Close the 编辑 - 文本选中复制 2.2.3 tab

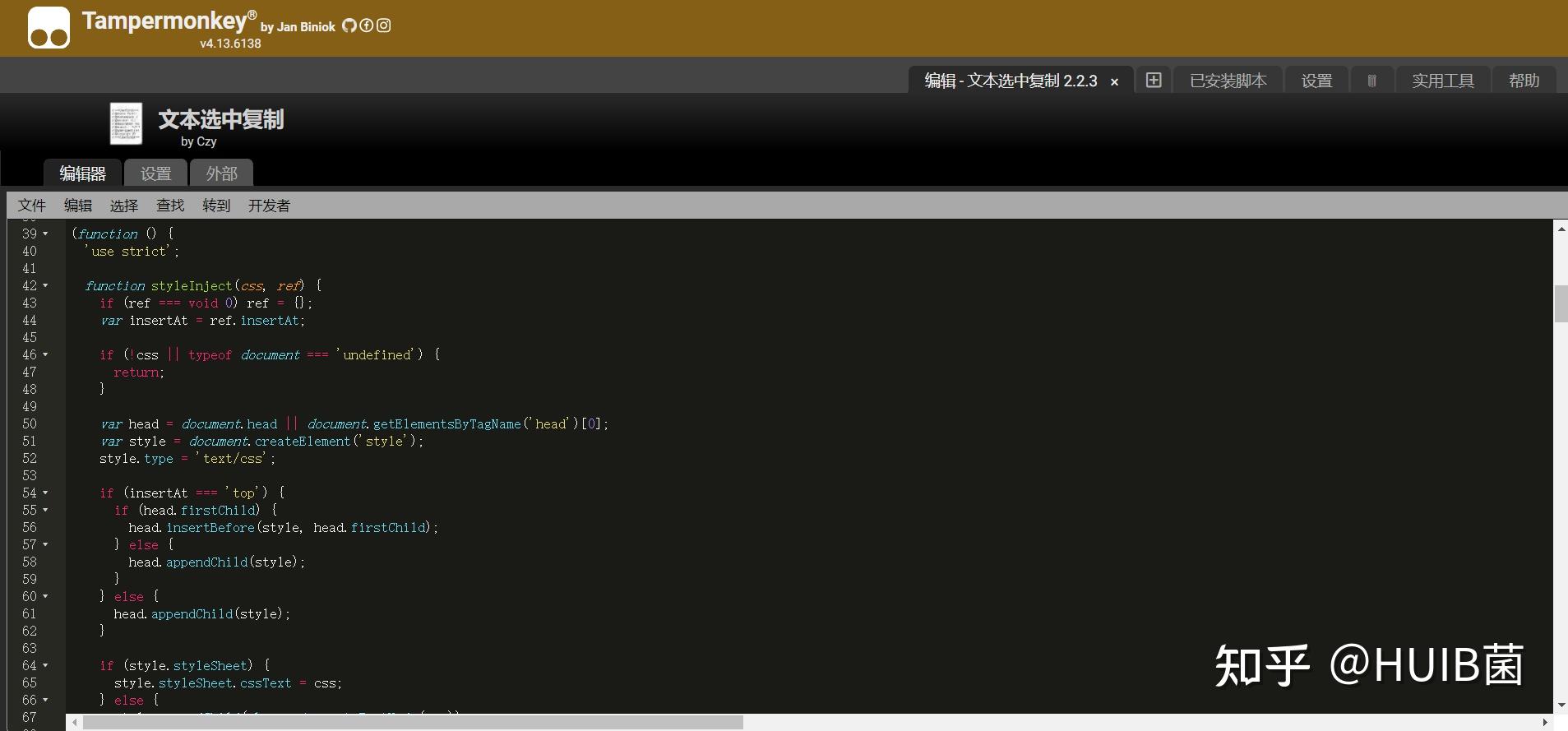click(1115, 81)
